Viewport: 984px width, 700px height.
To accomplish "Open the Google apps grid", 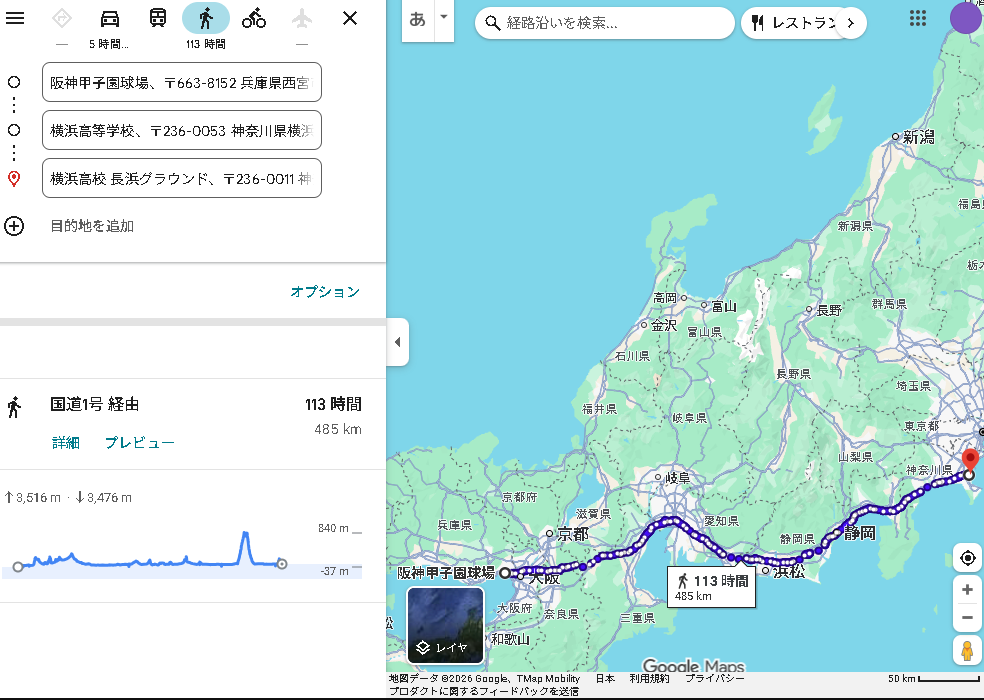I will click(917, 19).
